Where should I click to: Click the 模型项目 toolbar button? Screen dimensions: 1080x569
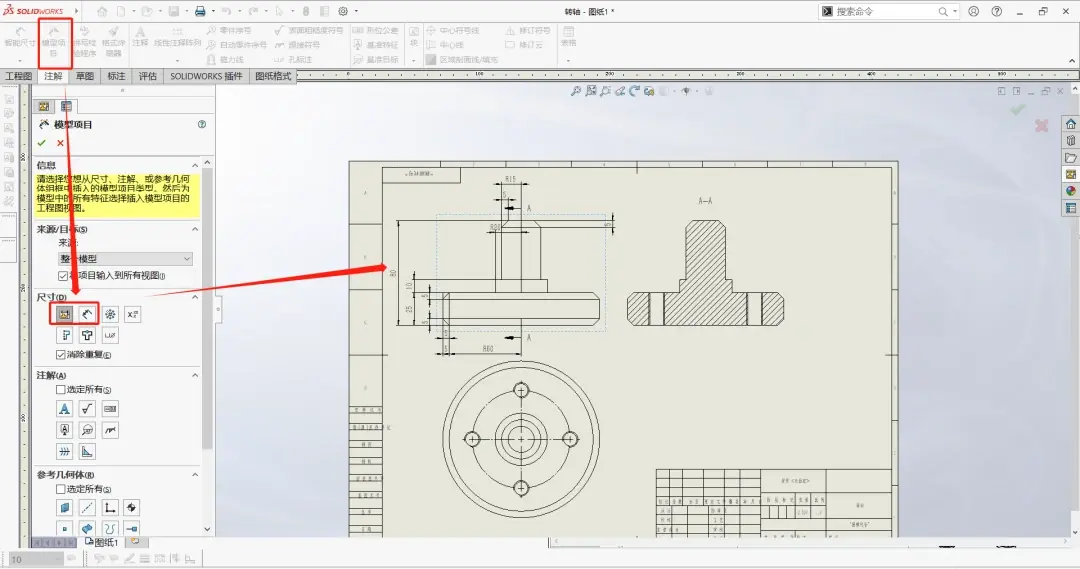click(x=54, y=43)
